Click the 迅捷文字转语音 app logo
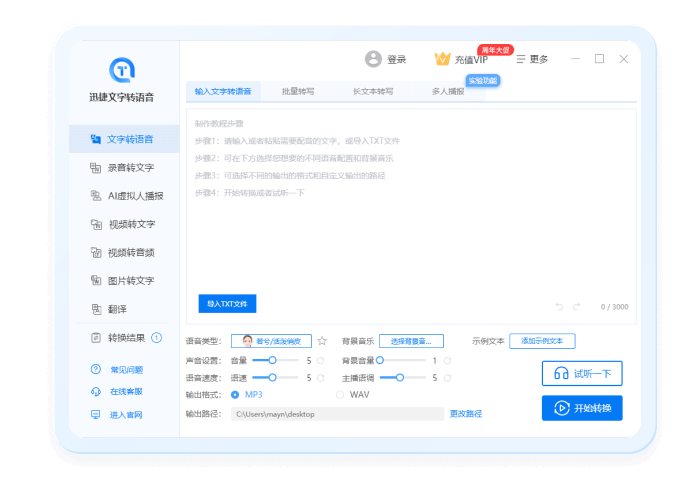Image resolution: width=682 pixels, height=482 pixels. click(x=122, y=70)
